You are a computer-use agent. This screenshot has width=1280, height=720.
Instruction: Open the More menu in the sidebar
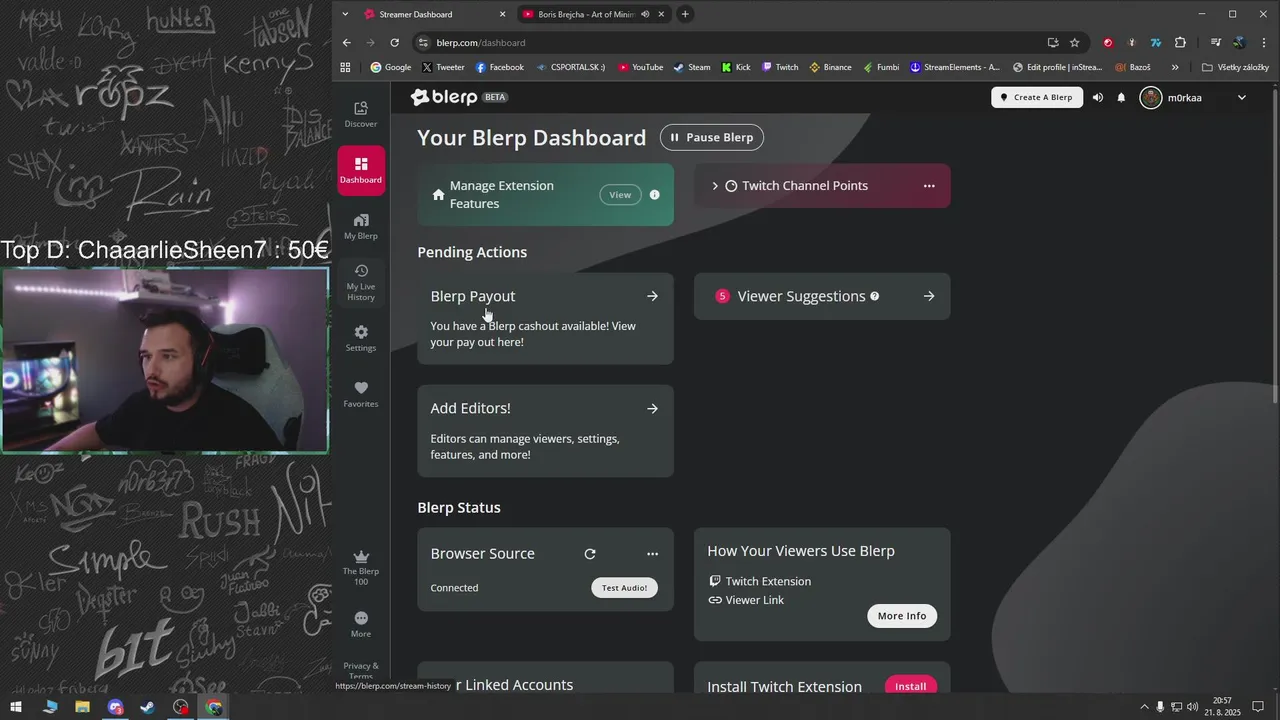[x=361, y=624]
